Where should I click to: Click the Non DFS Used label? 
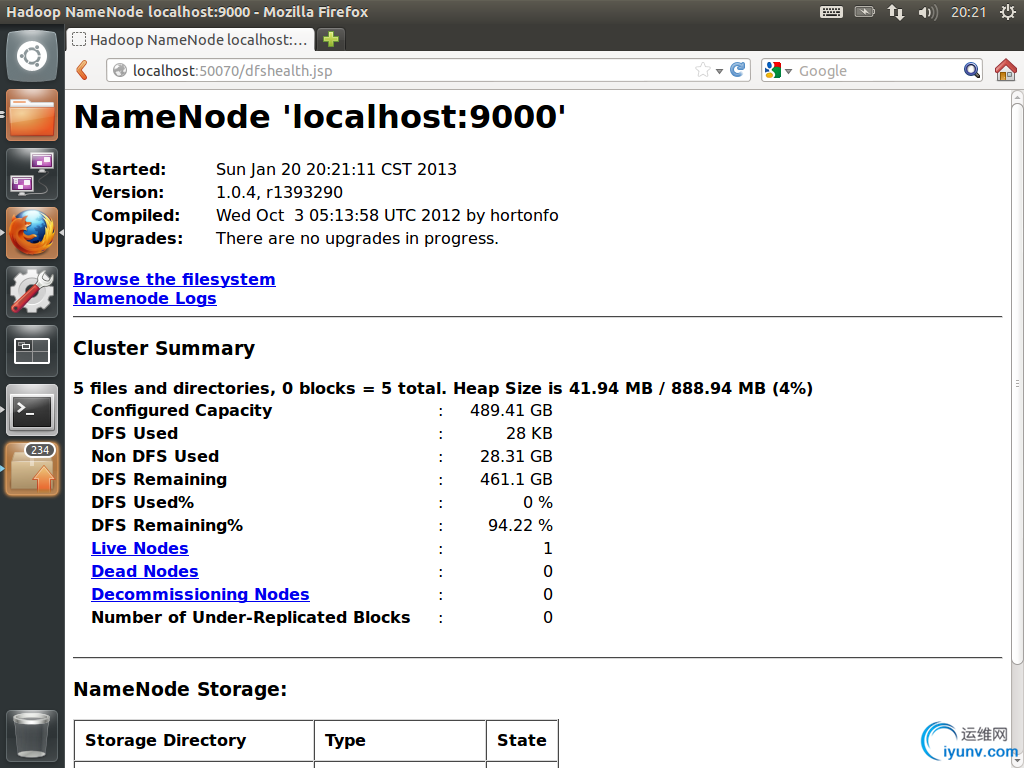pyautogui.click(x=155, y=456)
